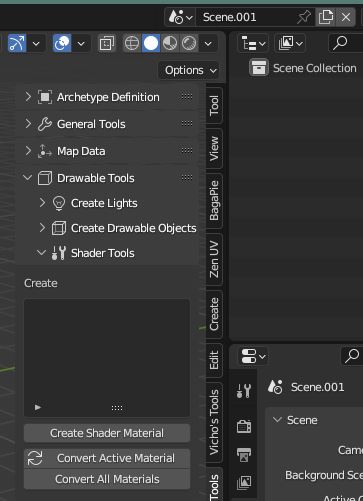Click Map Data axes icon
The image size is (363, 501).
tap(45, 151)
